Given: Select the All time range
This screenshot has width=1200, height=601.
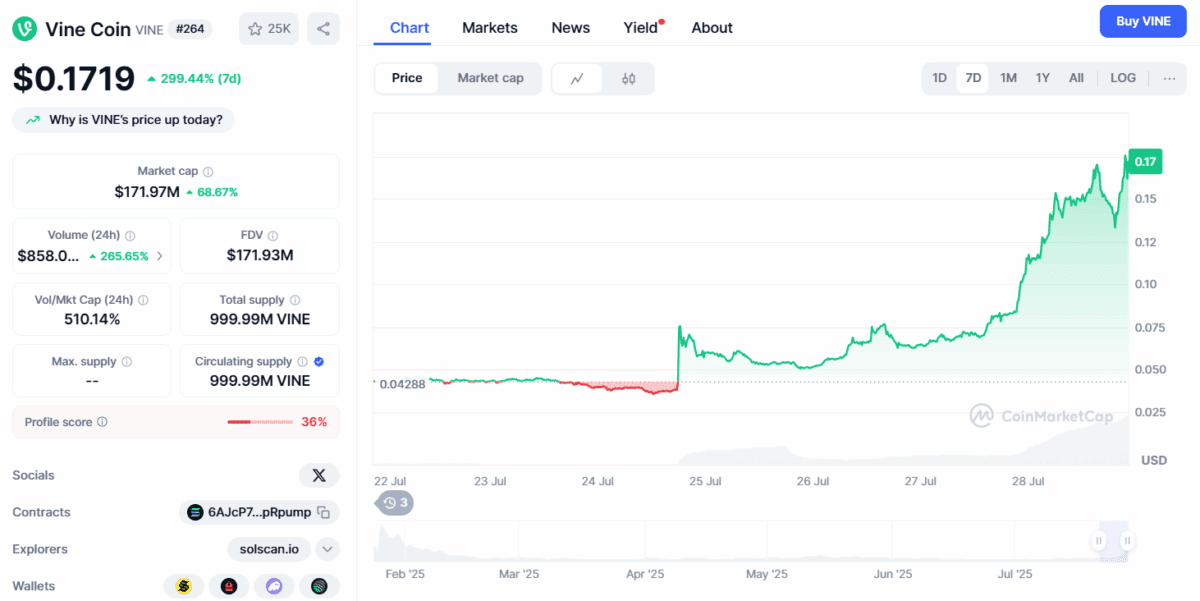Looking at the screenshot, I should pyautogui.click(x=1076, y=78).
